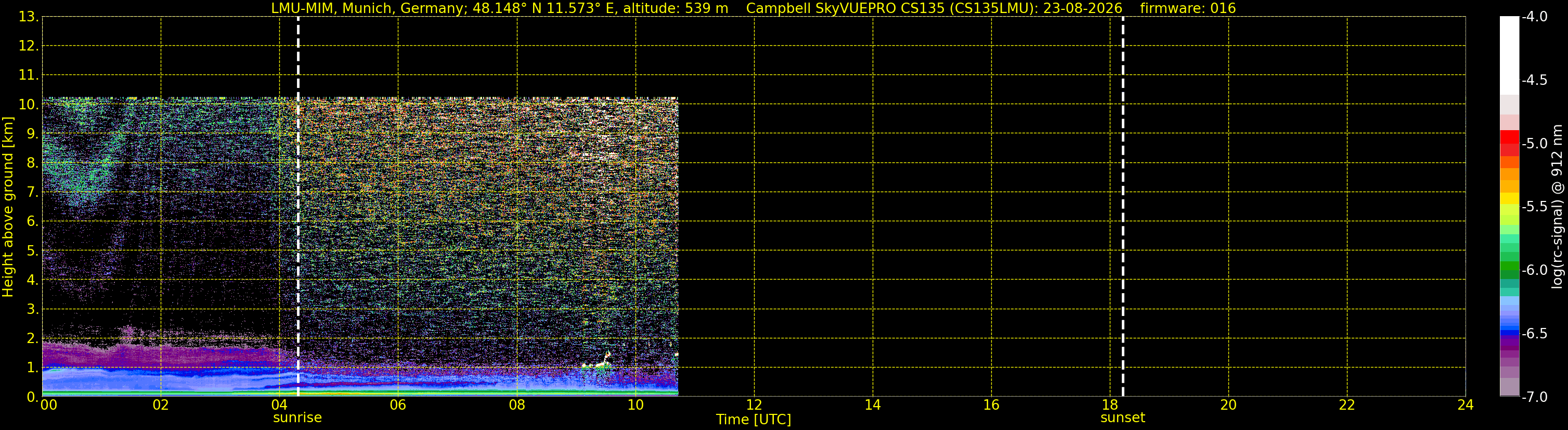Click the -4.5 colorbar tick label
Viewport: 1568px width, 430px height.
(x=1534, y=80)
